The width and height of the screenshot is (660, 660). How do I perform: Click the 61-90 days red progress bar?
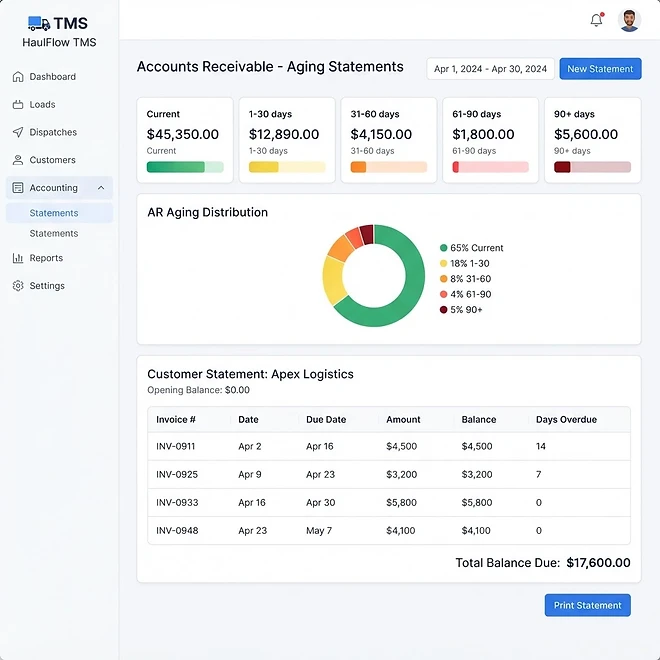point(491,167)
